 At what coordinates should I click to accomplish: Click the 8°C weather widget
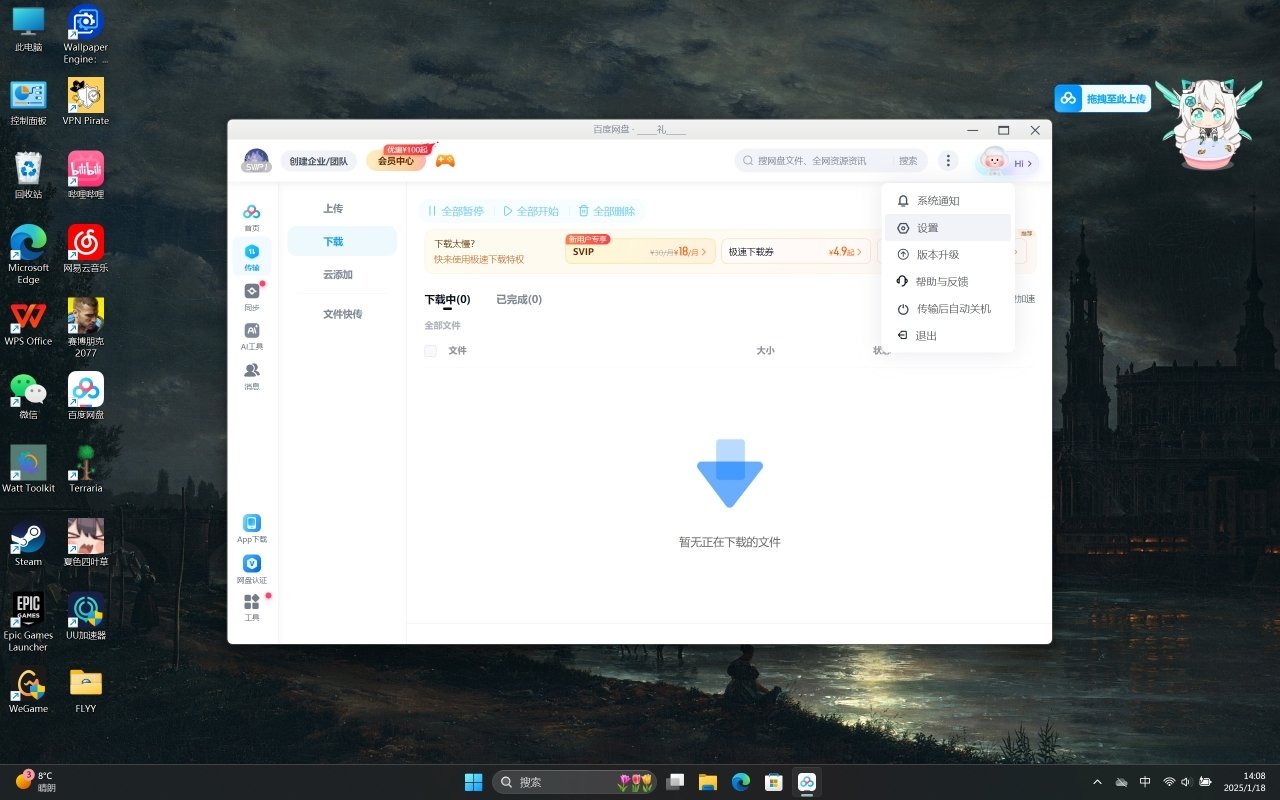coord(35,781)
